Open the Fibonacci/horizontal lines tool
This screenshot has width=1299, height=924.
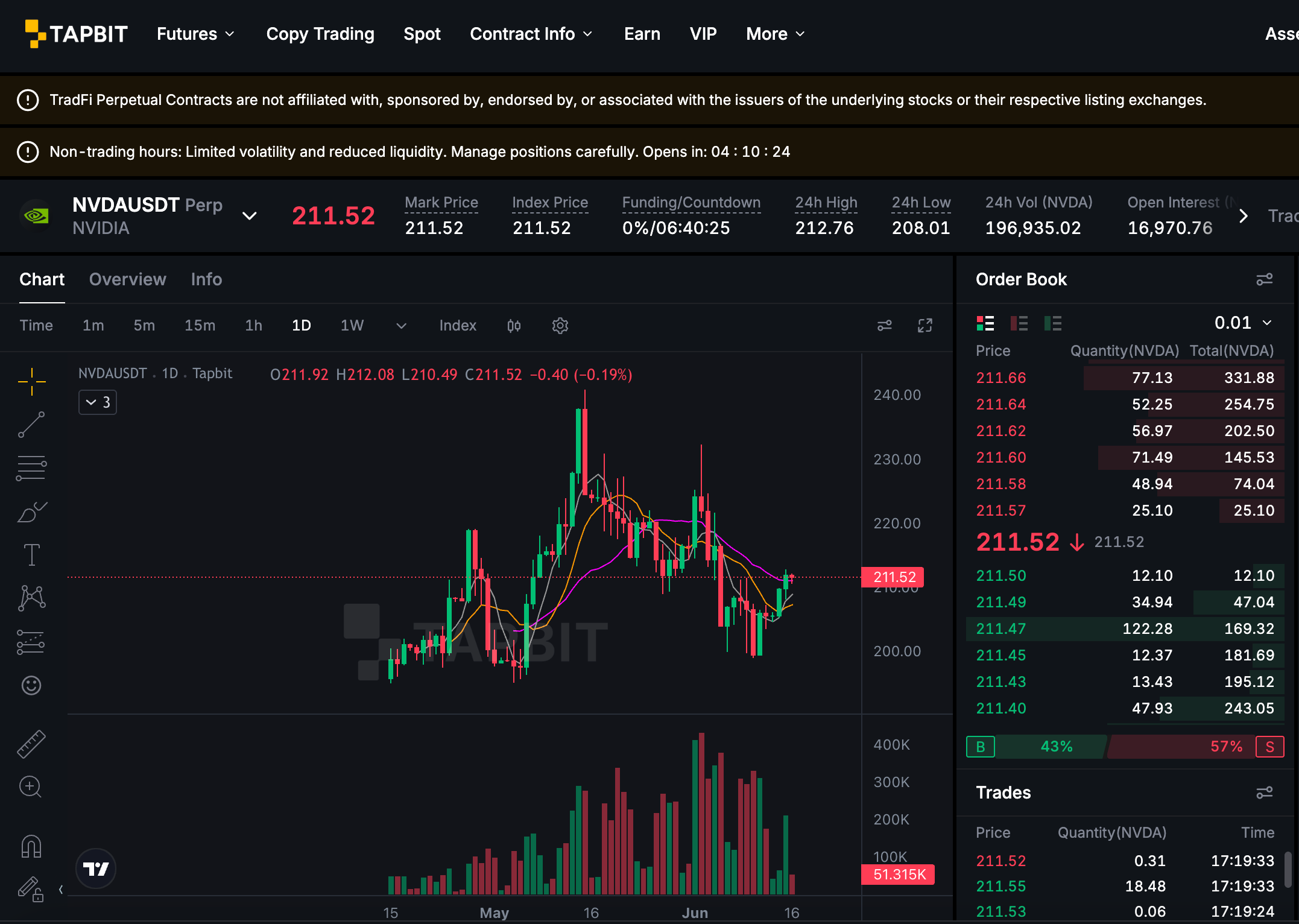[x=31, y=468]
